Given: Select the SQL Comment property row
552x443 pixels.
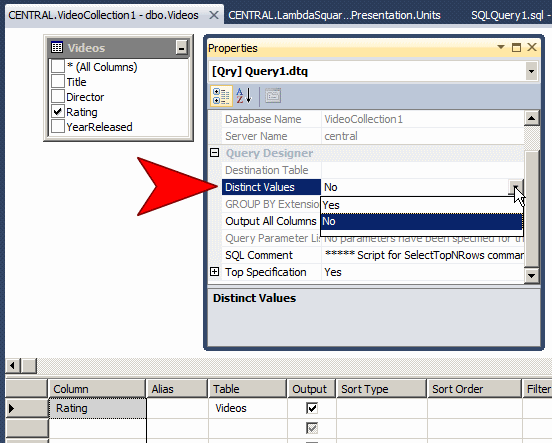Looking at the screenshot, I should pos(373,255).
